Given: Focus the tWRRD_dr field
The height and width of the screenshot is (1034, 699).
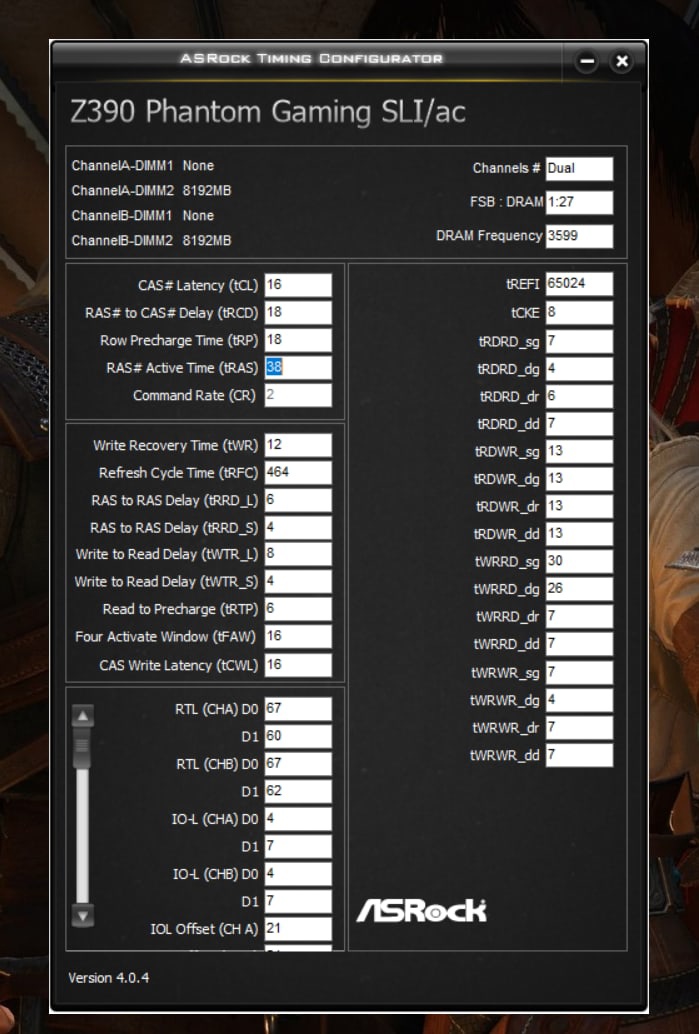Looking at the screenshot, I should pos(579,617).
